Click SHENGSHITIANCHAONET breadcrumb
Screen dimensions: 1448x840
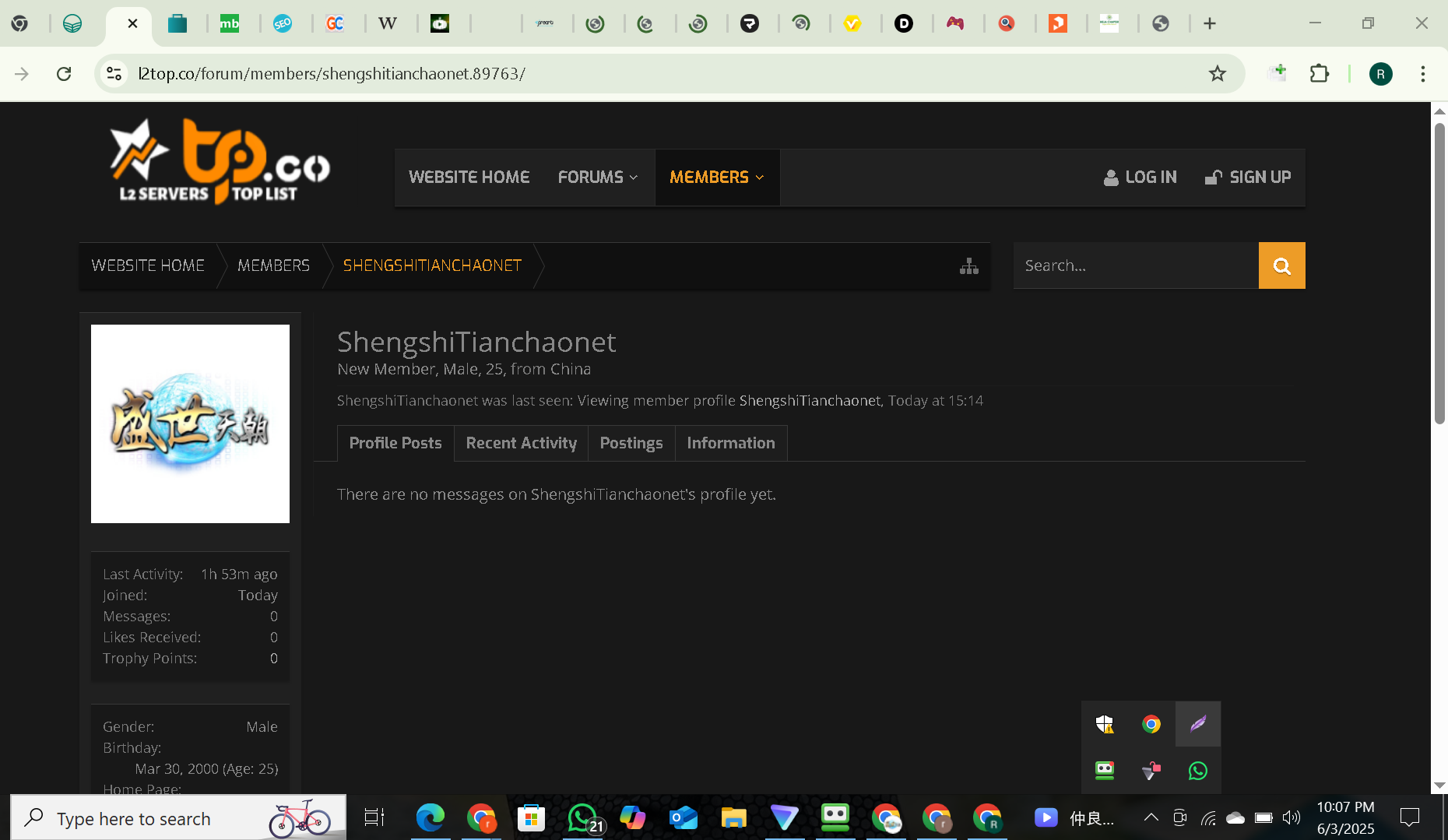[432, 265]
